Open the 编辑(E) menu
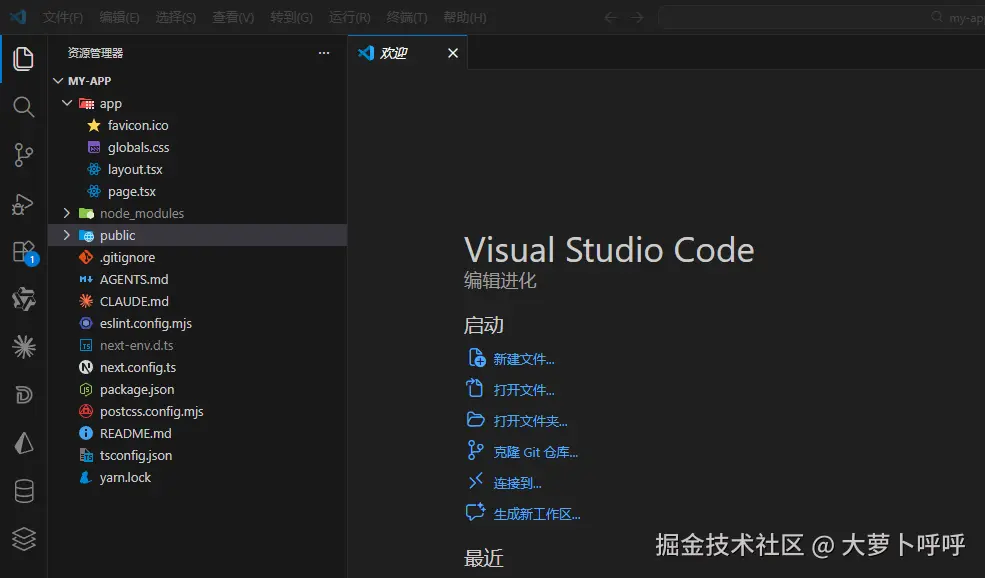This screenshot has width=985, height=578. click(x=119, y=18)
